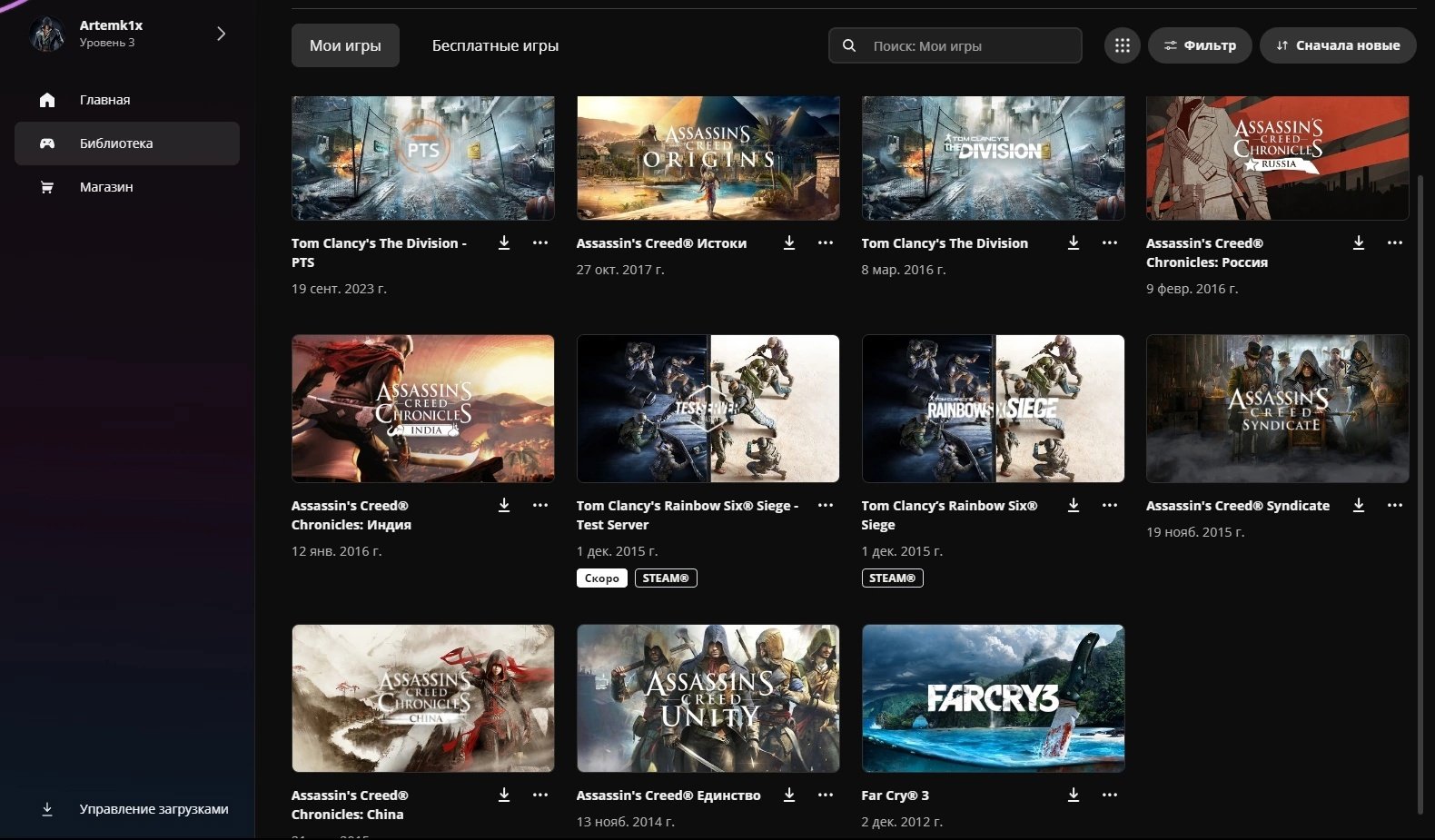The width and height of the screenshot is (1435, 840).
Task: Open Магазин store cart icon
Action: click(x=47, y=187)
